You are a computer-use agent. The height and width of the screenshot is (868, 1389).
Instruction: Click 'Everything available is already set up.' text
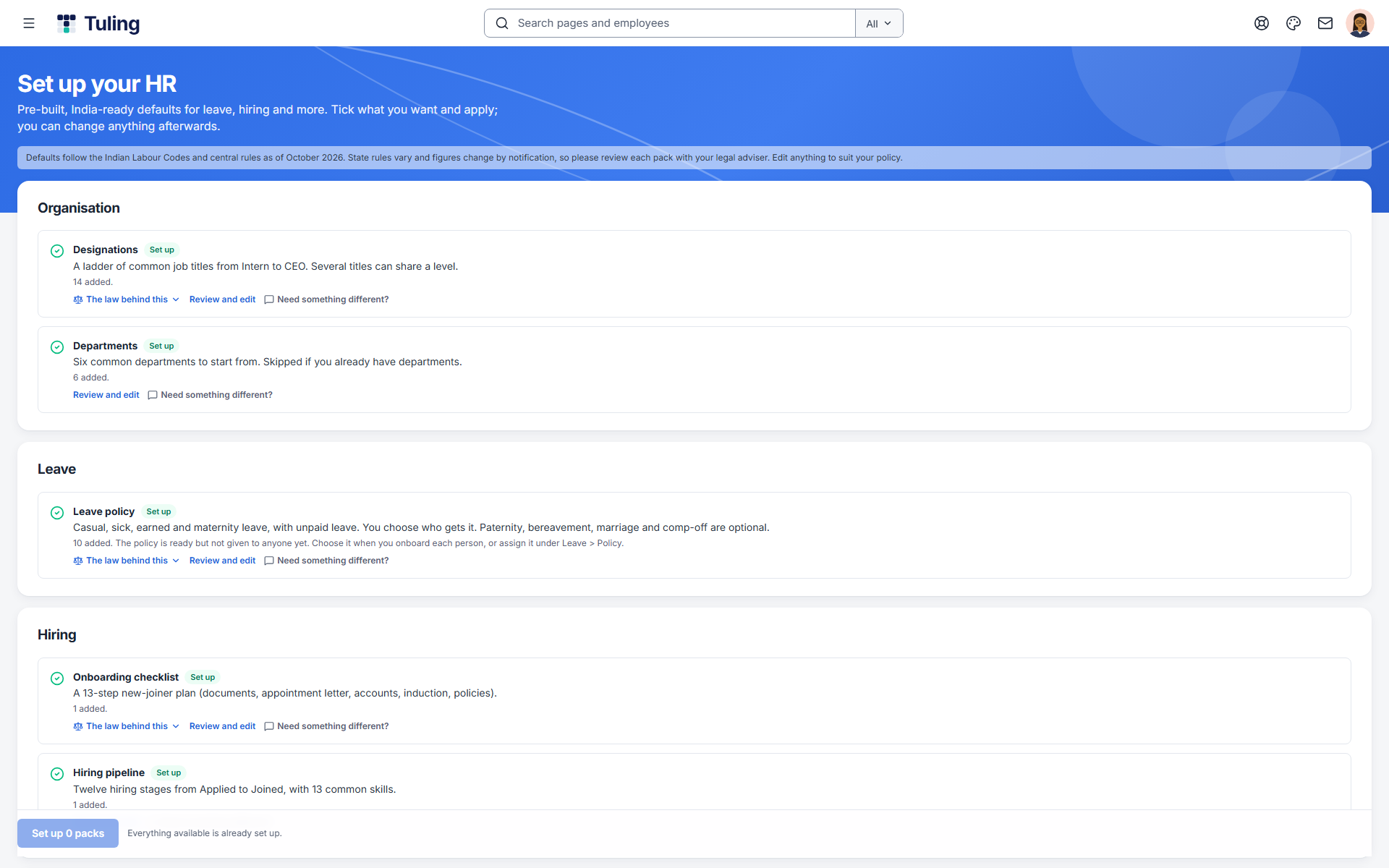(205, 833)
